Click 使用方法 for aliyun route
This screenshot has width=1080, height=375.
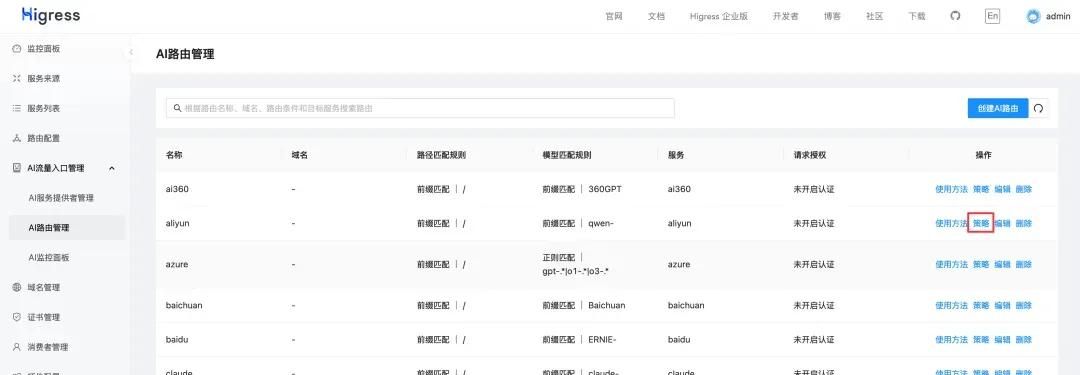(951, 223)
